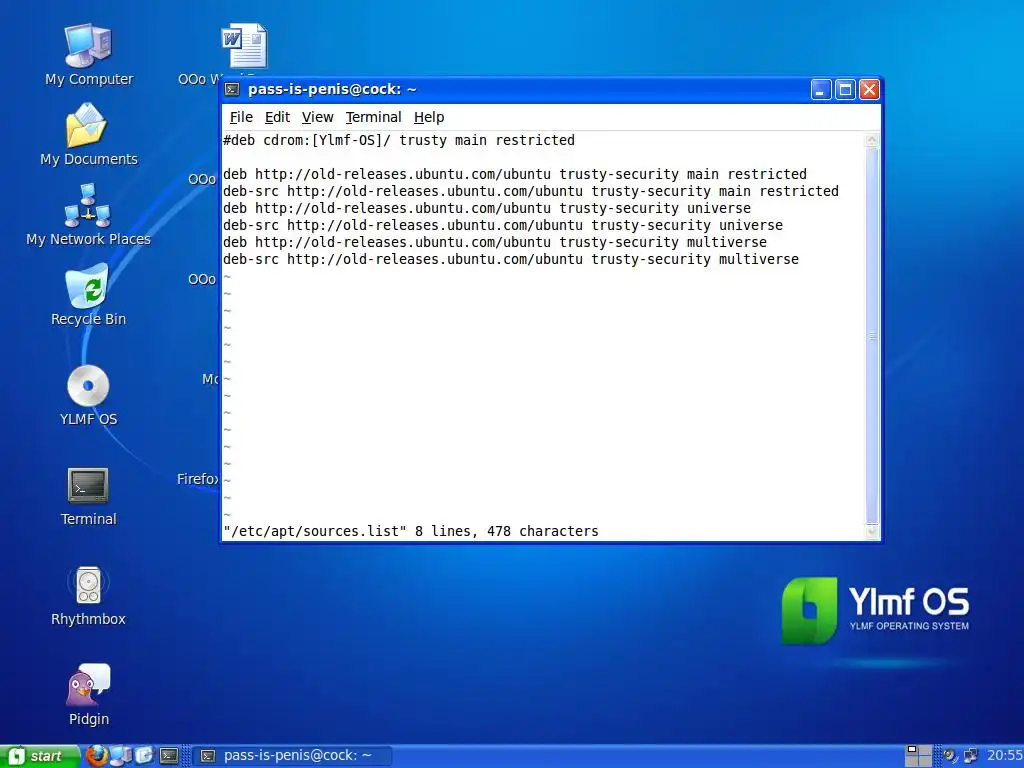Click the '/etc/apt/sources.list' status line

[x=411, y=532]
